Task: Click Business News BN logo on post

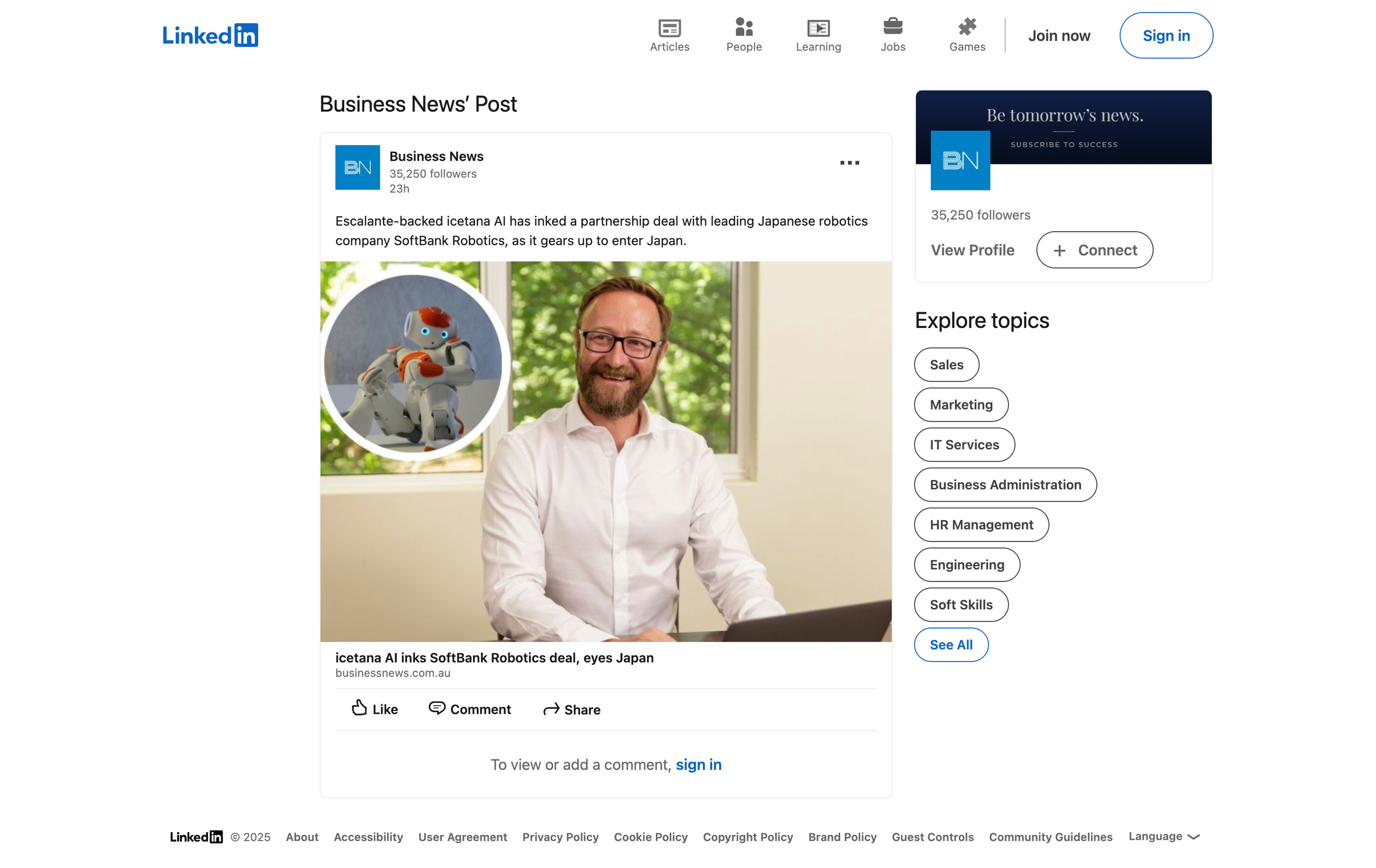Action: click(357, 167)
